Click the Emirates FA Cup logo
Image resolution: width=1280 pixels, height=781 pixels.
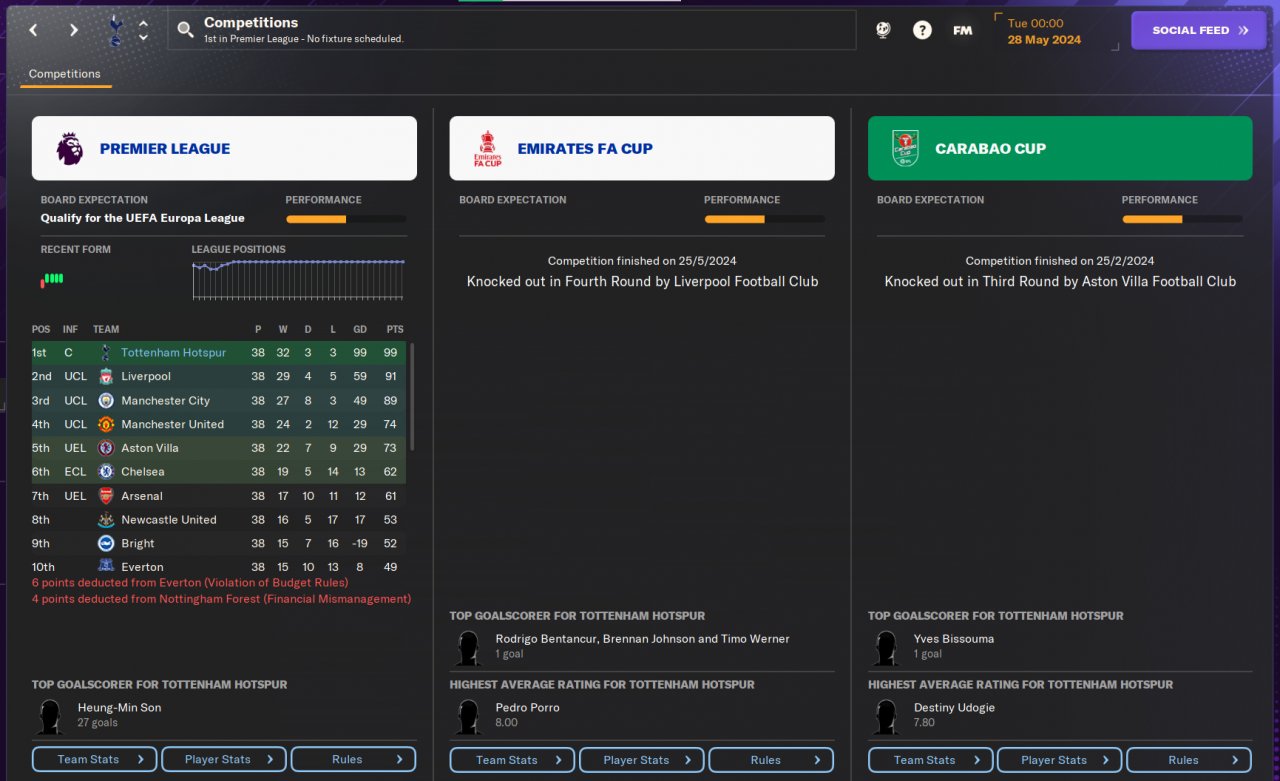click(x=488, y=148)
